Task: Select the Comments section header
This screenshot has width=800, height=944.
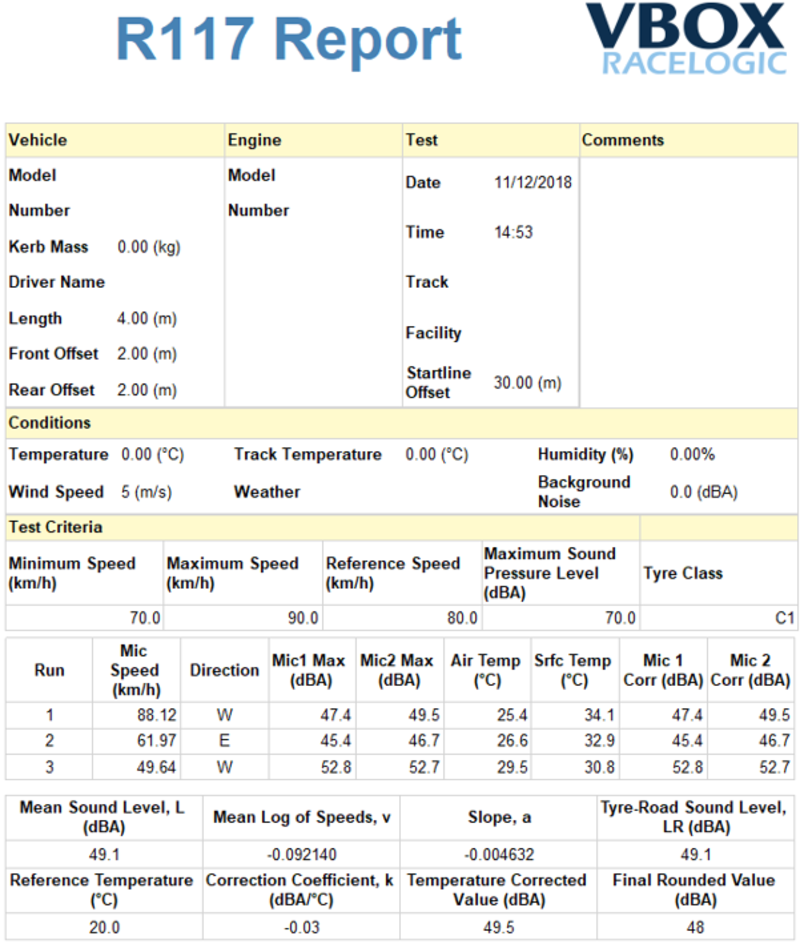Action: pyautogui.click(x=623, y=140)
